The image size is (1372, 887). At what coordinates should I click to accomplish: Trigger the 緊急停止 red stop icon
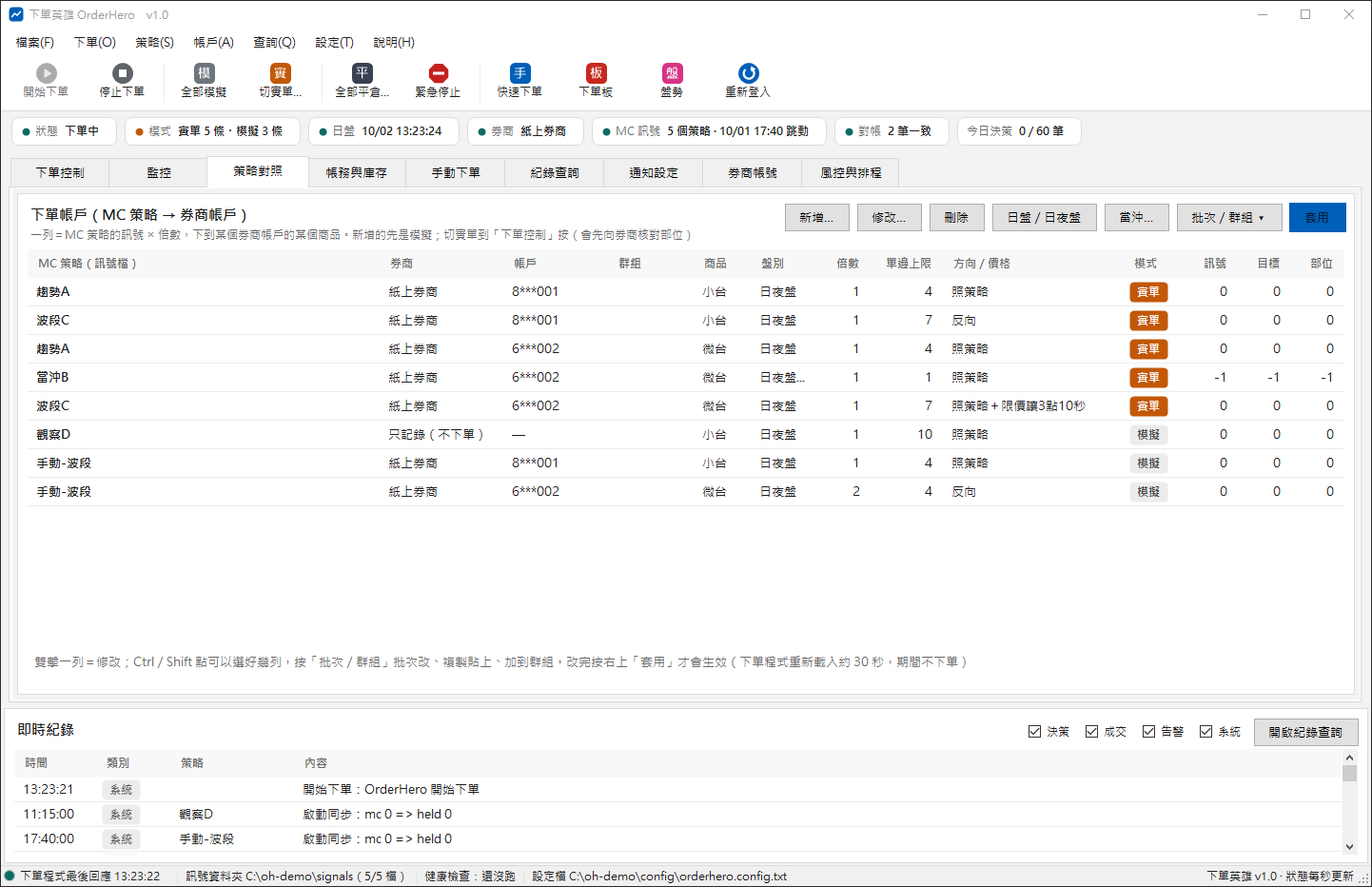point(439,73)
